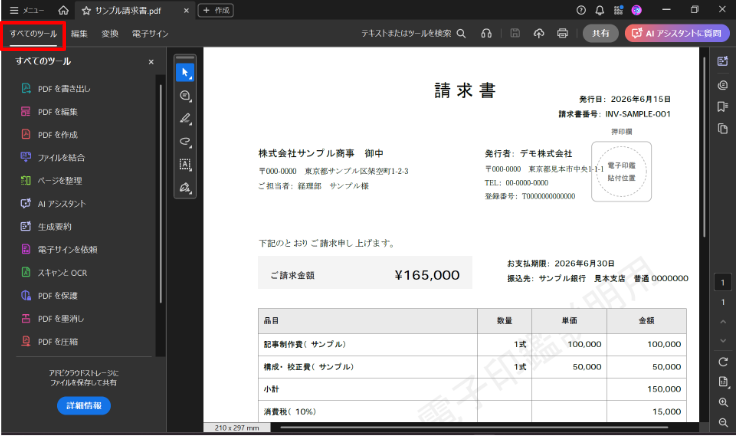The image size is (736, 436).
Task: Open the comments right-panel icon
Action: [723, 85]
